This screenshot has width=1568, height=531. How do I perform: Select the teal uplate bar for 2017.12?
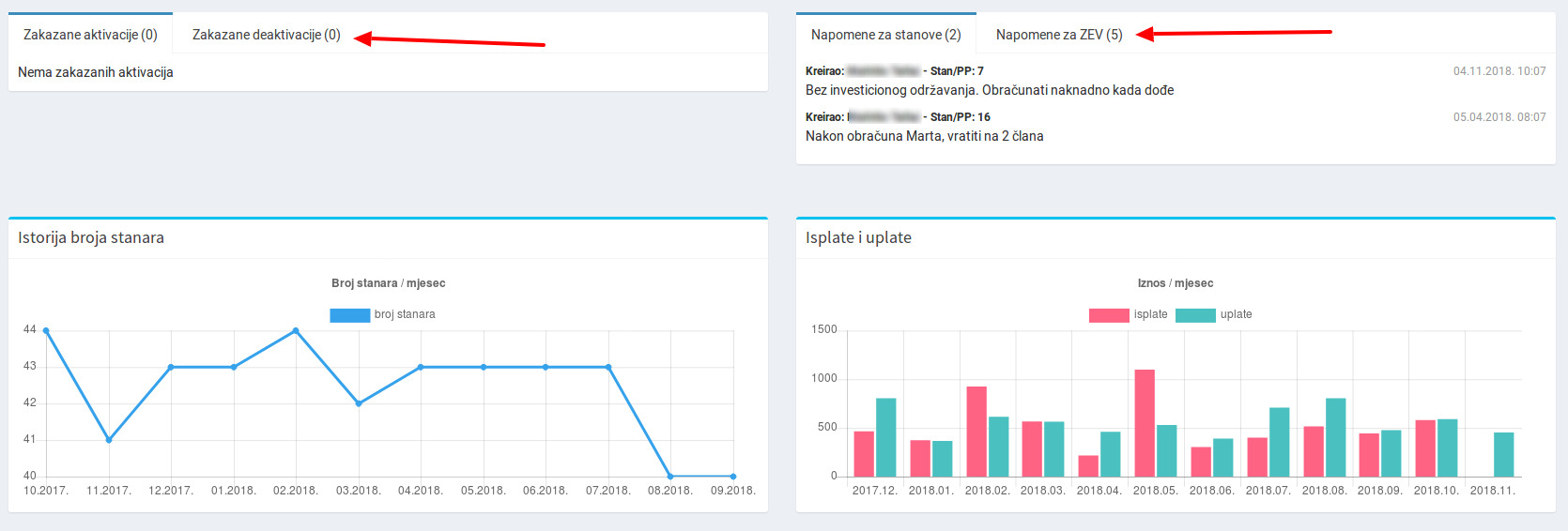(x=885, y=437)
